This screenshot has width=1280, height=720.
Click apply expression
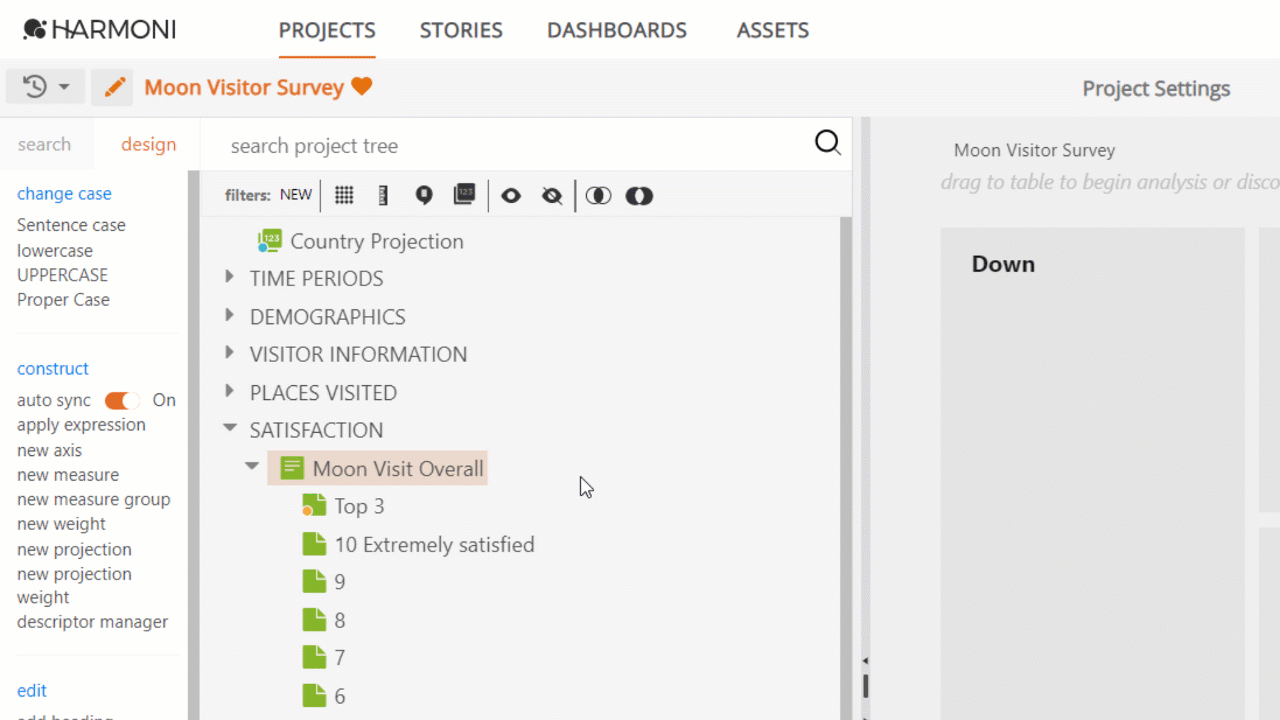(81, 425)
